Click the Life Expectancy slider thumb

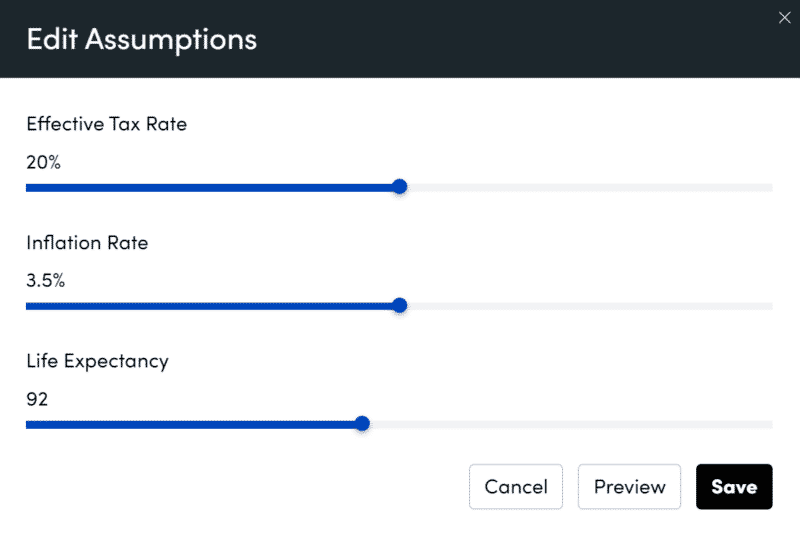(363, 424)
